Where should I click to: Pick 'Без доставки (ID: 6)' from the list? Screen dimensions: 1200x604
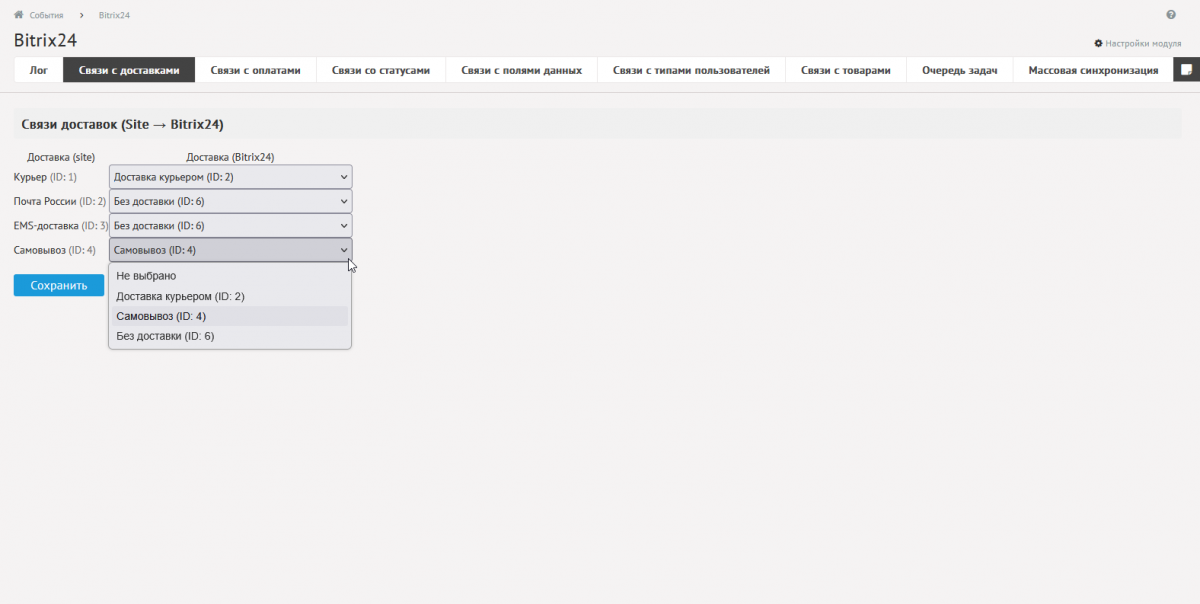tap(165, 336)
